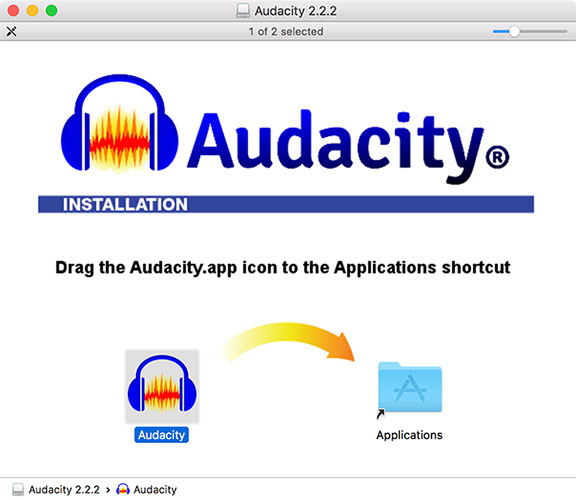Minimize the window with the yellow button

point(32,10)
